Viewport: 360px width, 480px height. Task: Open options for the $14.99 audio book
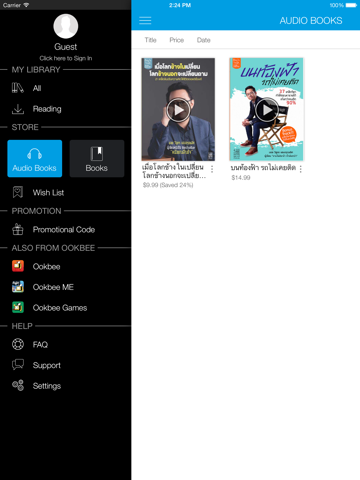[x=300, y=169]
